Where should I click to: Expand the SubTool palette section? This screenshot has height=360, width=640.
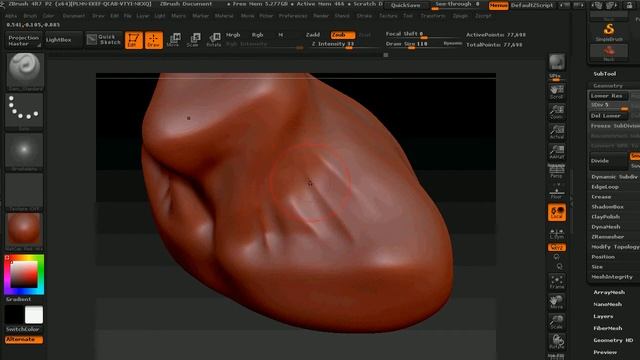604,74
